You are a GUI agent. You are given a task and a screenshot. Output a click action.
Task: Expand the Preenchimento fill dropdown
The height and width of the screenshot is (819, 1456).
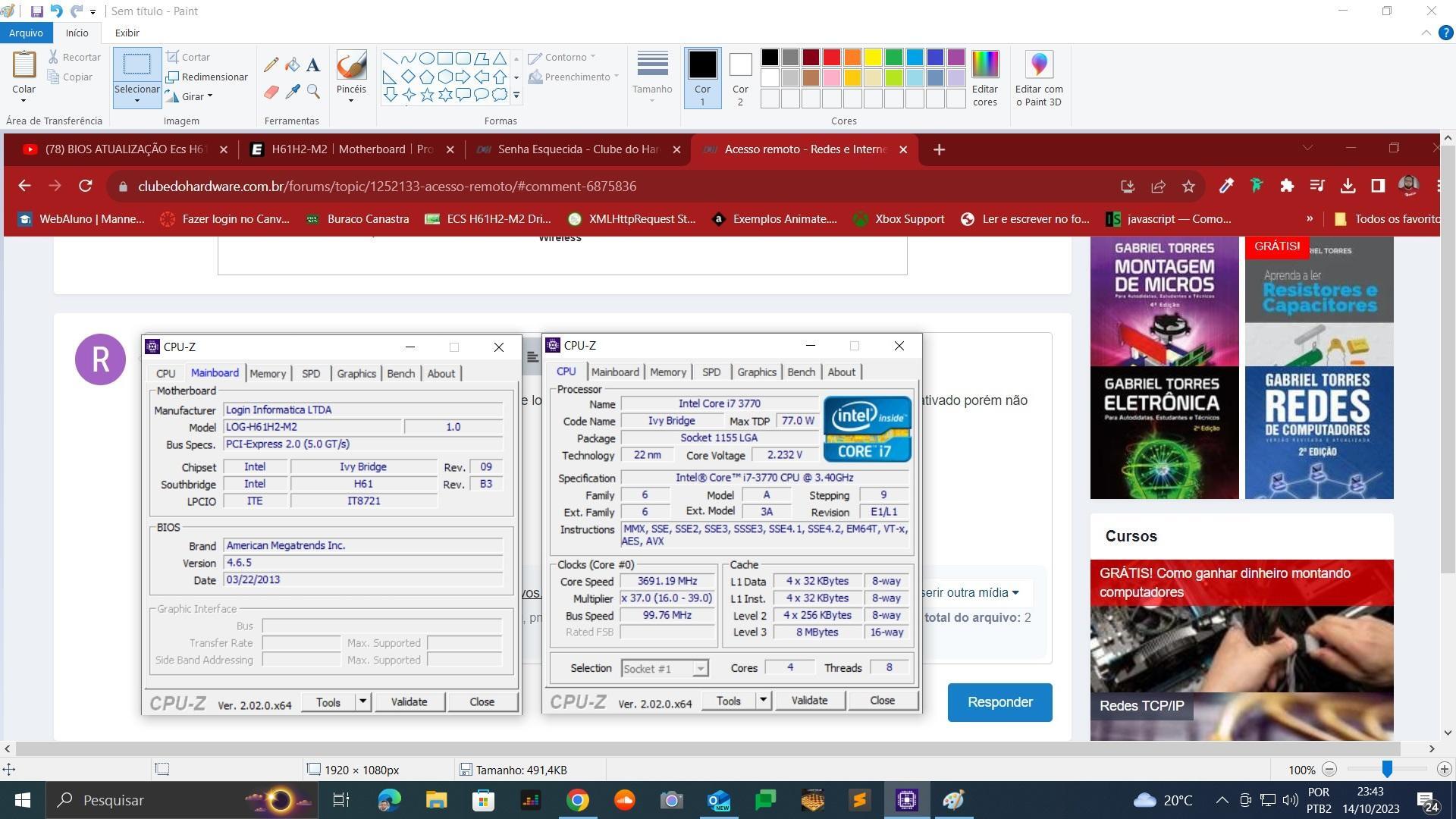coord(616,77)
